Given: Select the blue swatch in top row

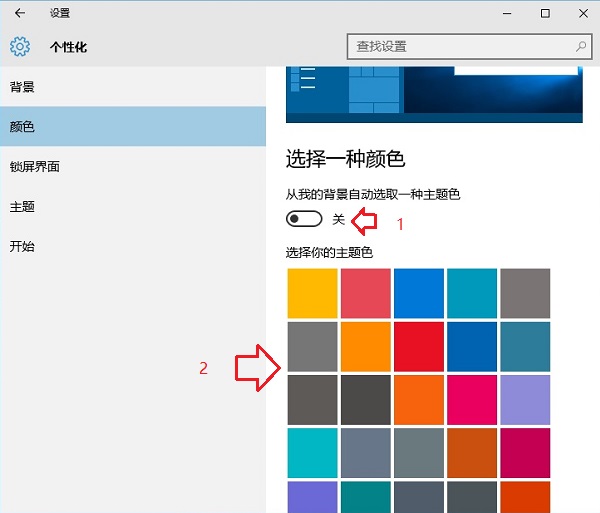Looking at the screenshot, I should click(419, 293).
